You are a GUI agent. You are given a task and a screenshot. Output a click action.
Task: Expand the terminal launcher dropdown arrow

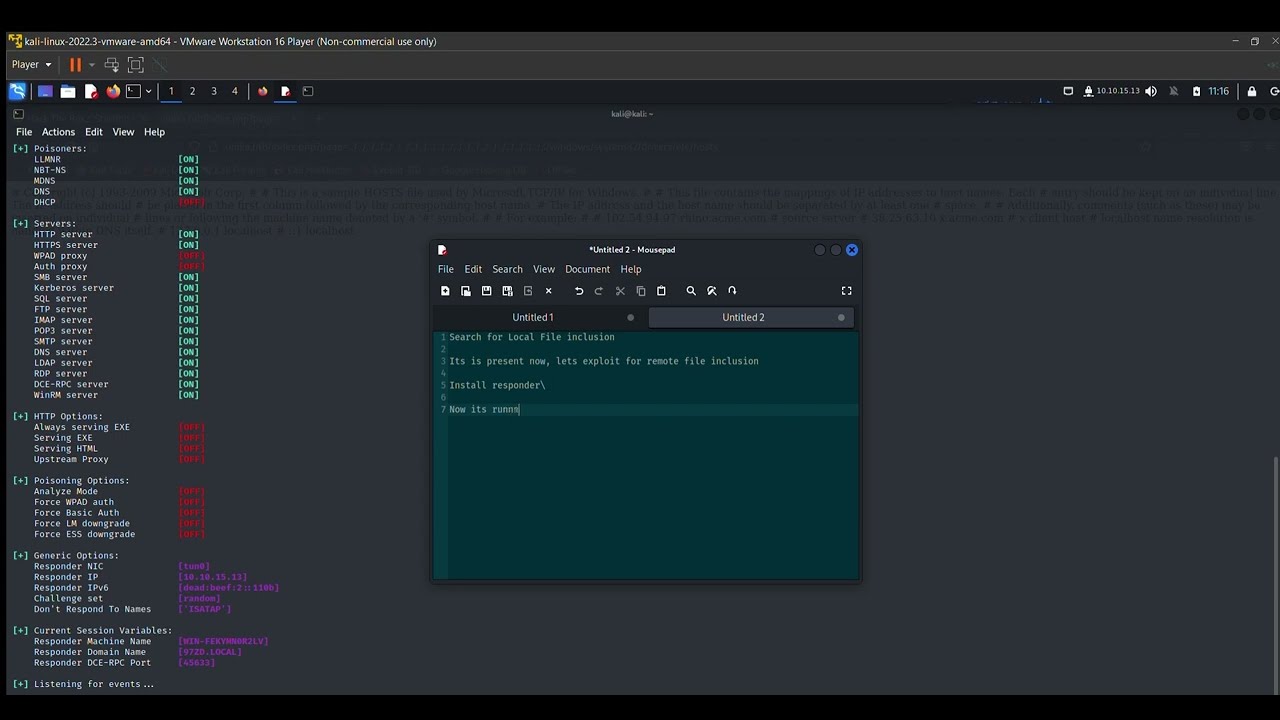[x=149, y=91]
